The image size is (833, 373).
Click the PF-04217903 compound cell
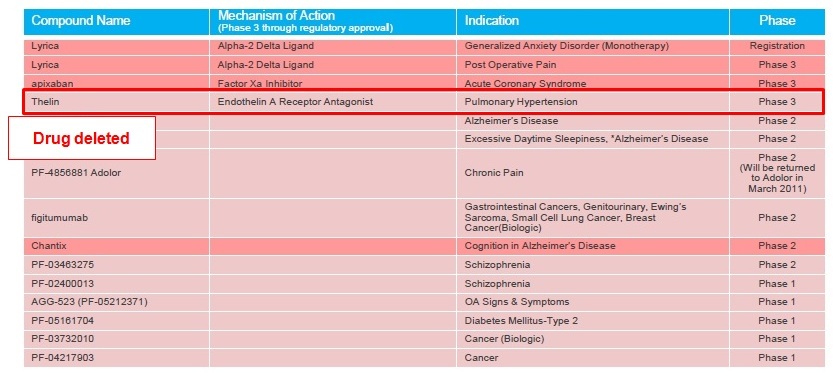pos(116,358)
